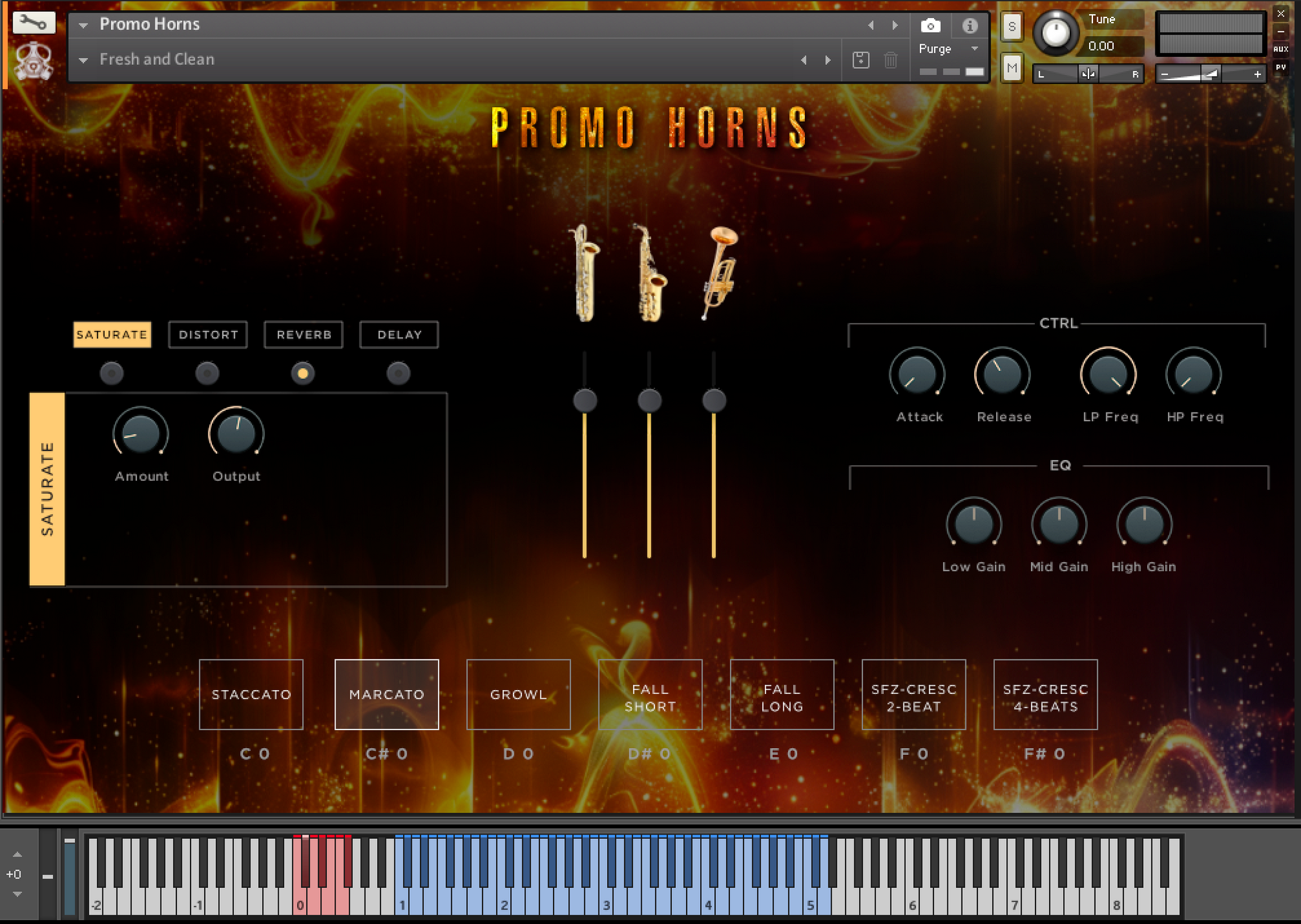1301x924 pixels.
Task: Toggle the Reverb power LED
Action: [x=303, y=373]
